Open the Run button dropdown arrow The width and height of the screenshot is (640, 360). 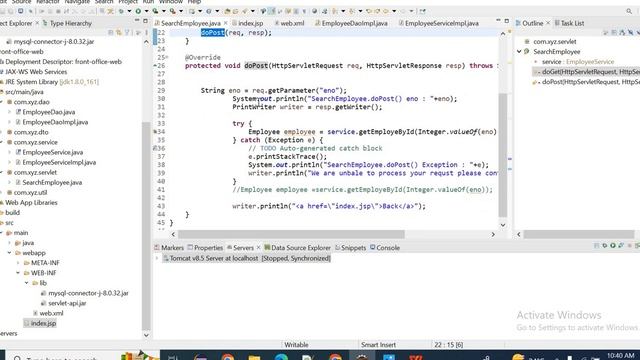click(146, 11)
